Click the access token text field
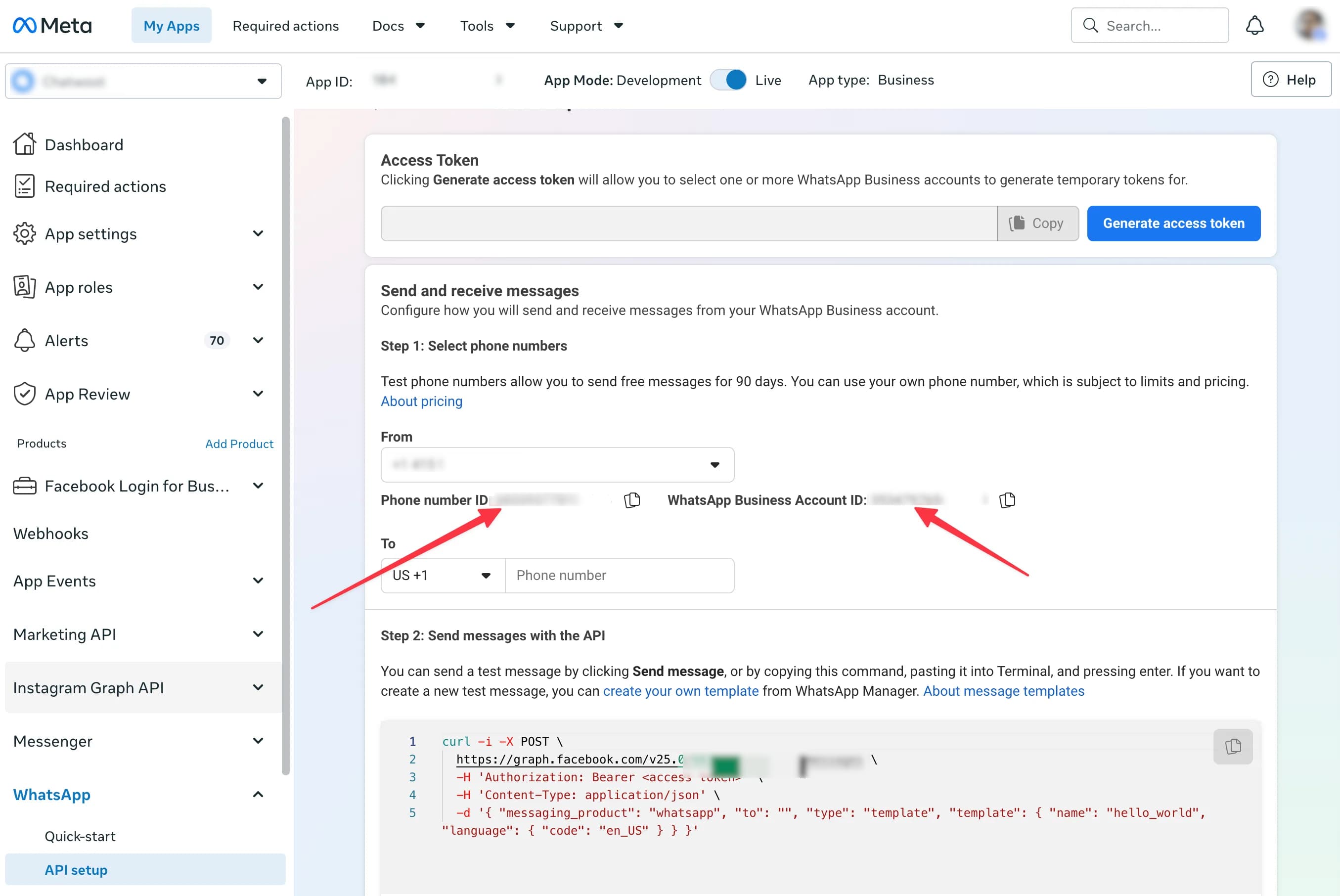The image size is (1340, 896). coord(689,224)
